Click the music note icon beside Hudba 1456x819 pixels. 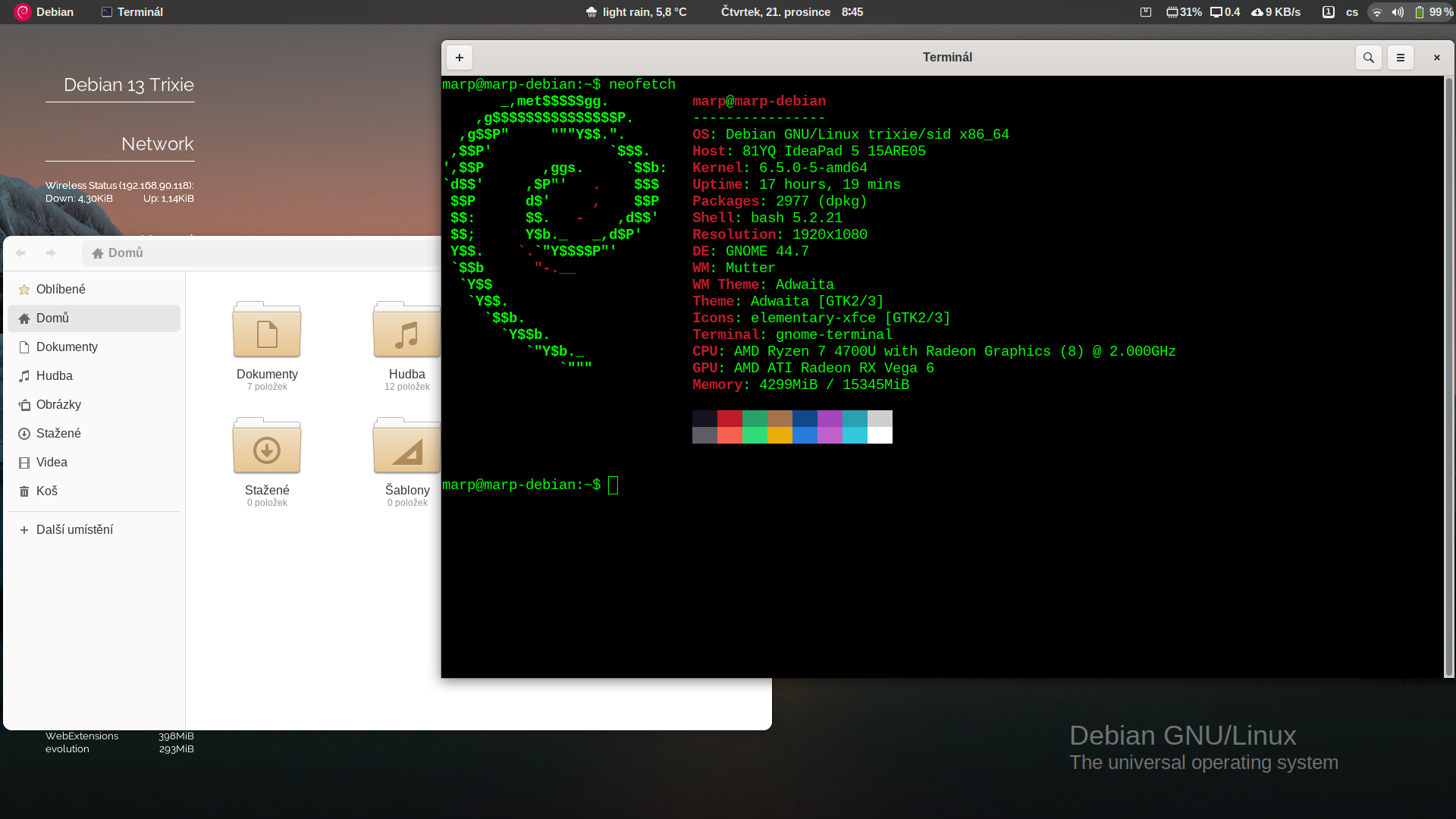24,376
